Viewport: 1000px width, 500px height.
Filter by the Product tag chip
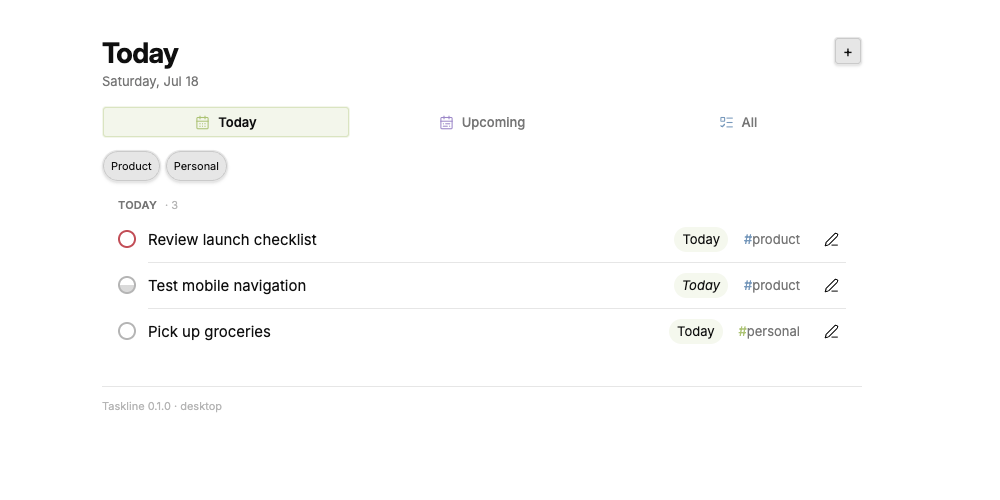click(131, 166)
